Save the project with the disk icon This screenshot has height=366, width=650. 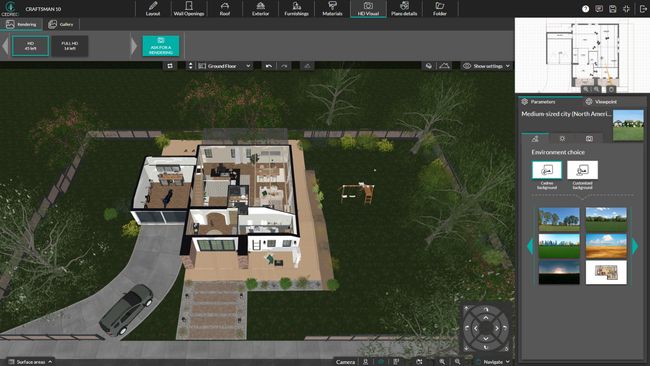613,9
